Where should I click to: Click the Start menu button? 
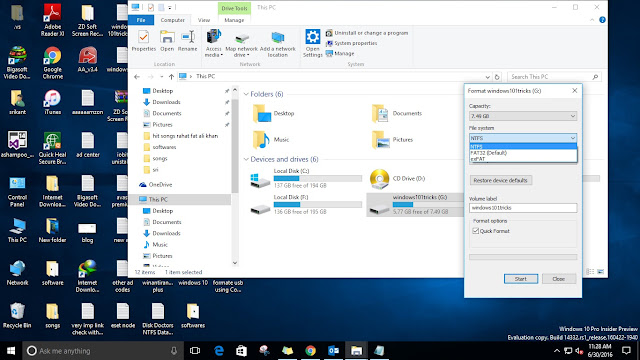point(11,351)
